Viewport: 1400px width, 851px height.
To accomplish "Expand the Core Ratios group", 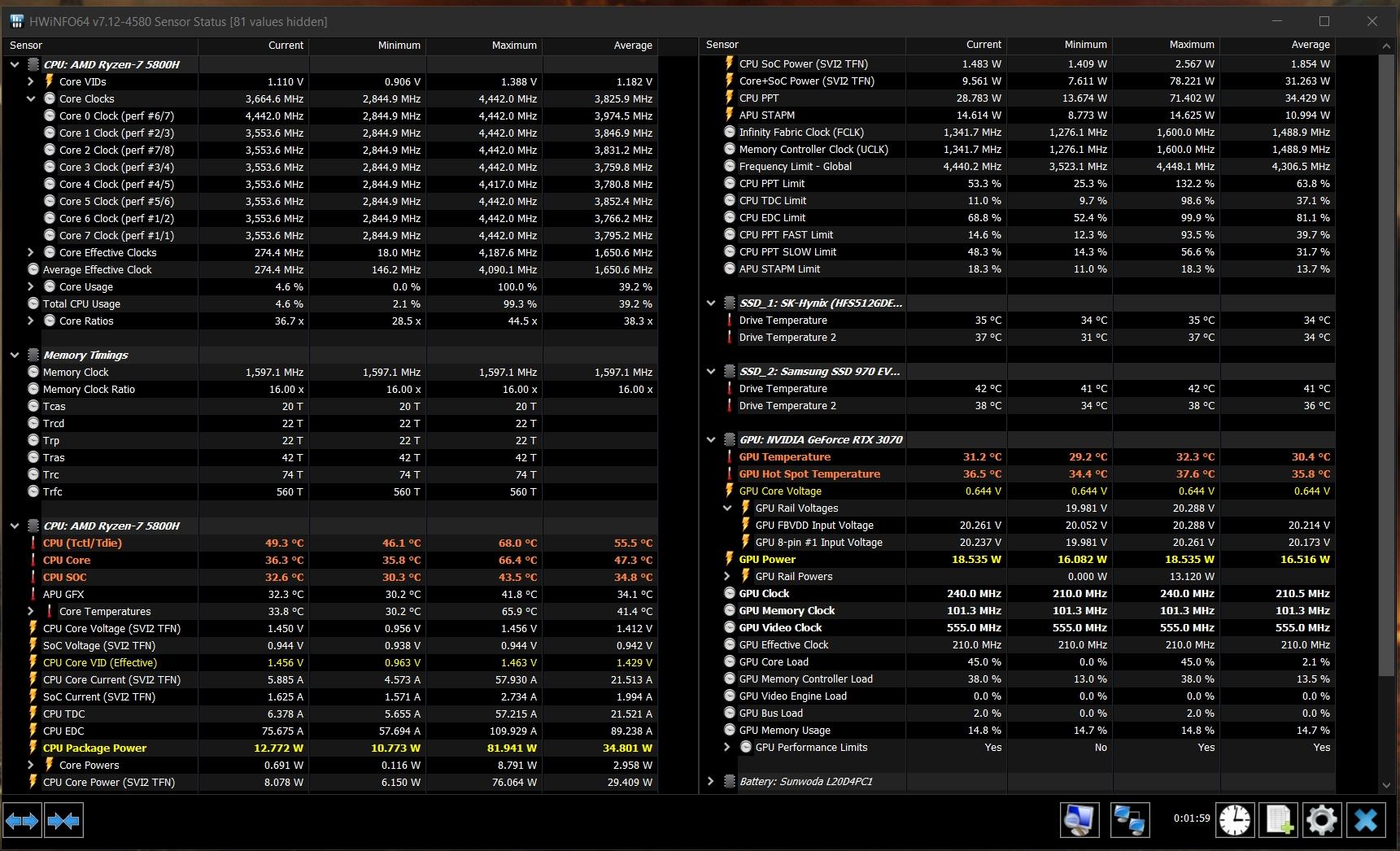I will (30, 321).
